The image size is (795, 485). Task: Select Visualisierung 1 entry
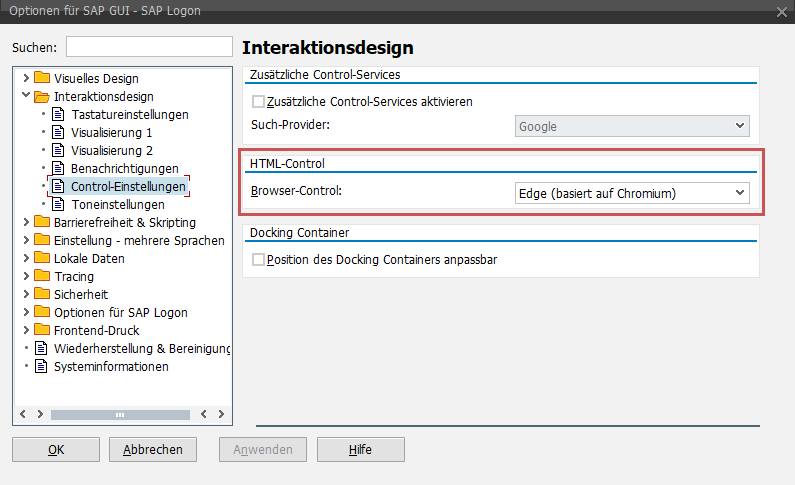pos(112,133)
